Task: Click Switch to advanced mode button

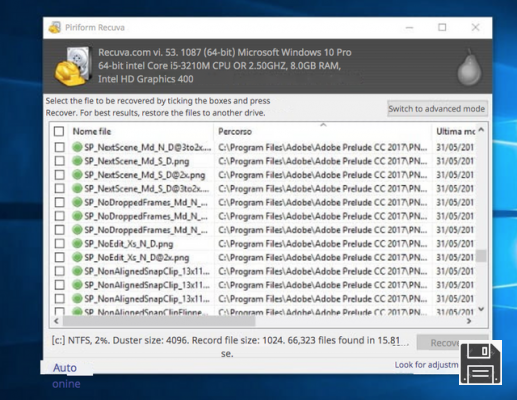Action: click(437, 109)
